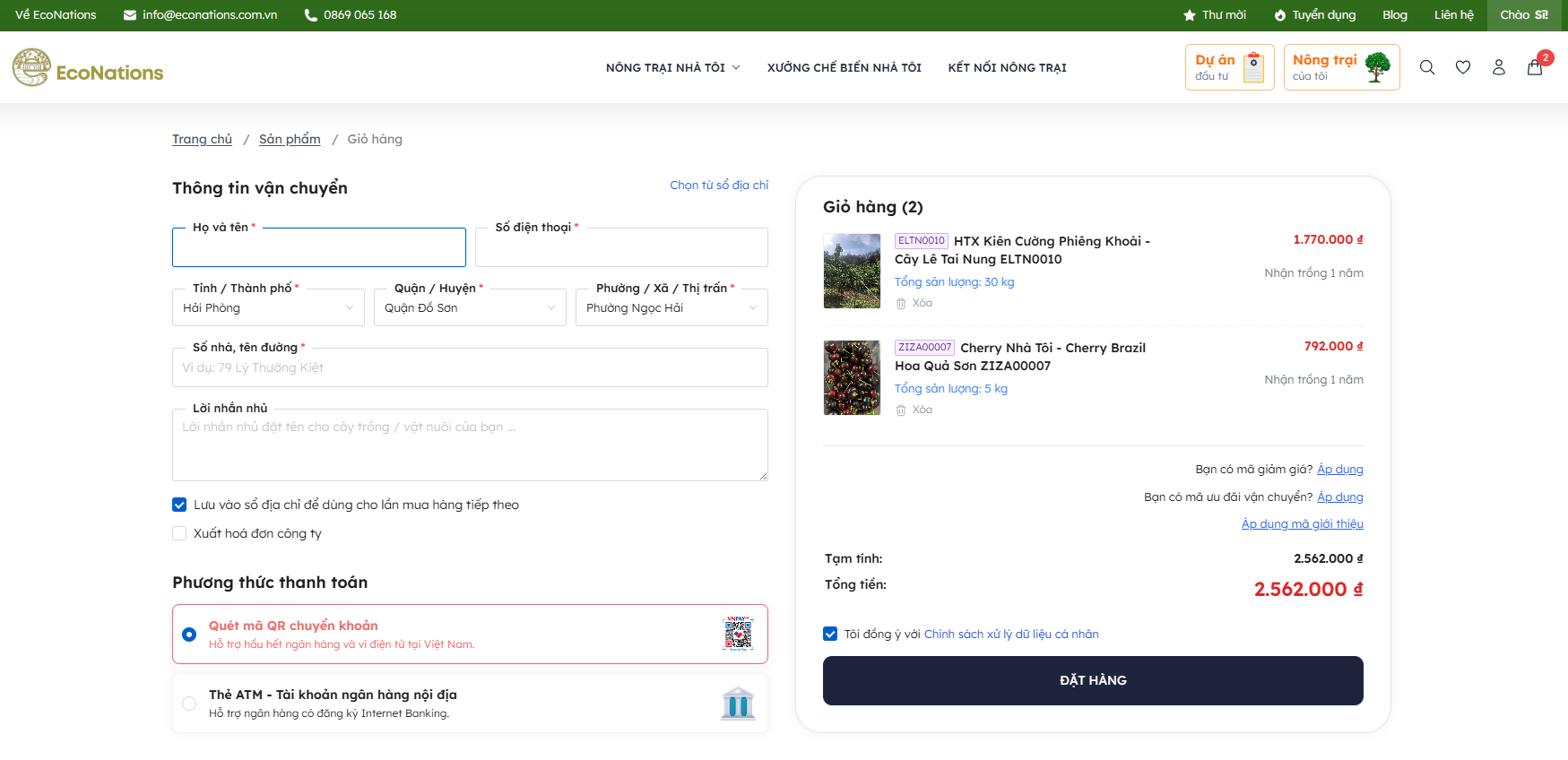Go to Xưởng Chế Biến Nhà Tôi menu
The width and height of the screenshot is (1568, 760).
coord(844,68)
